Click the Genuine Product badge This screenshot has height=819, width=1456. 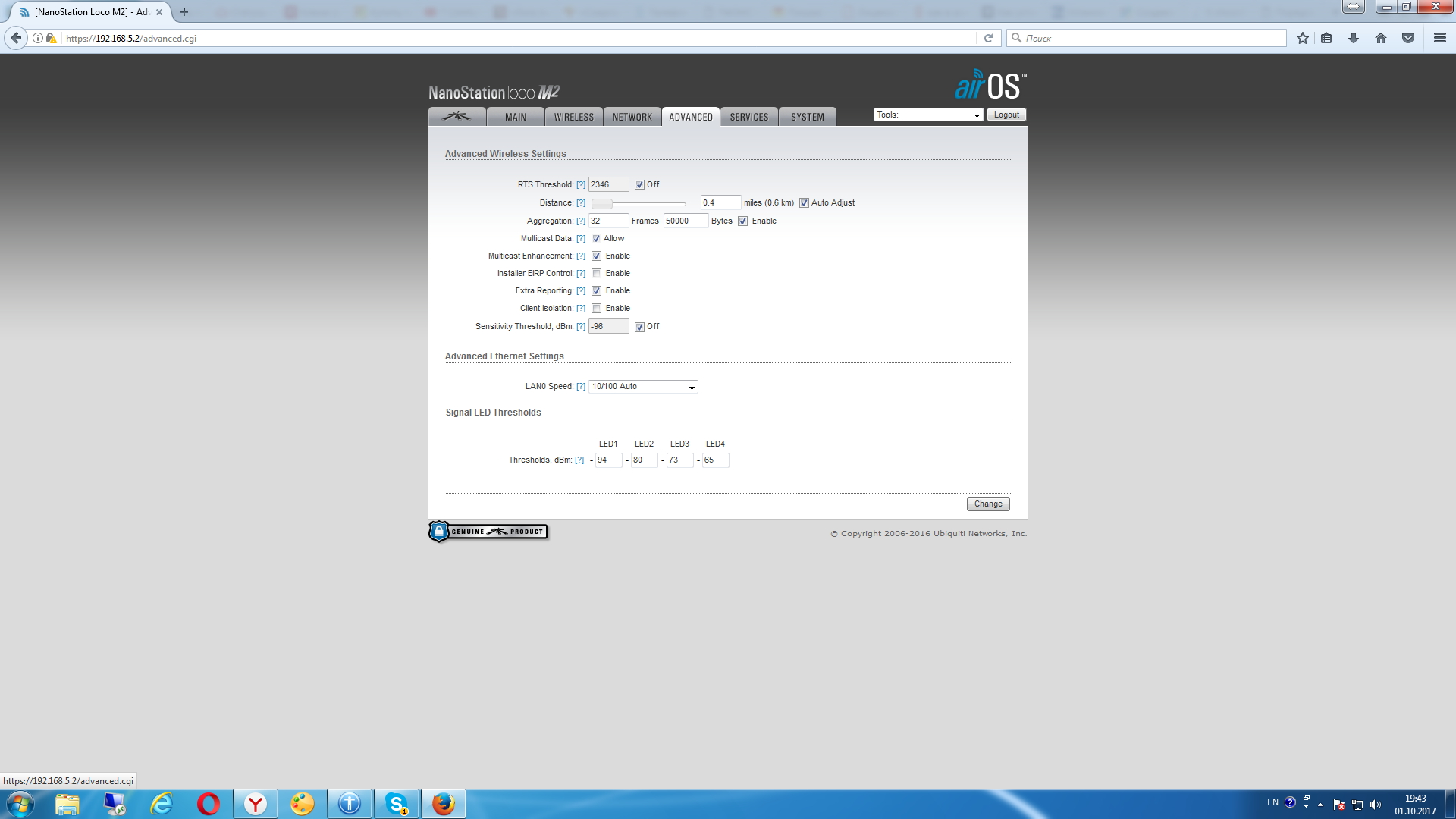488,532
